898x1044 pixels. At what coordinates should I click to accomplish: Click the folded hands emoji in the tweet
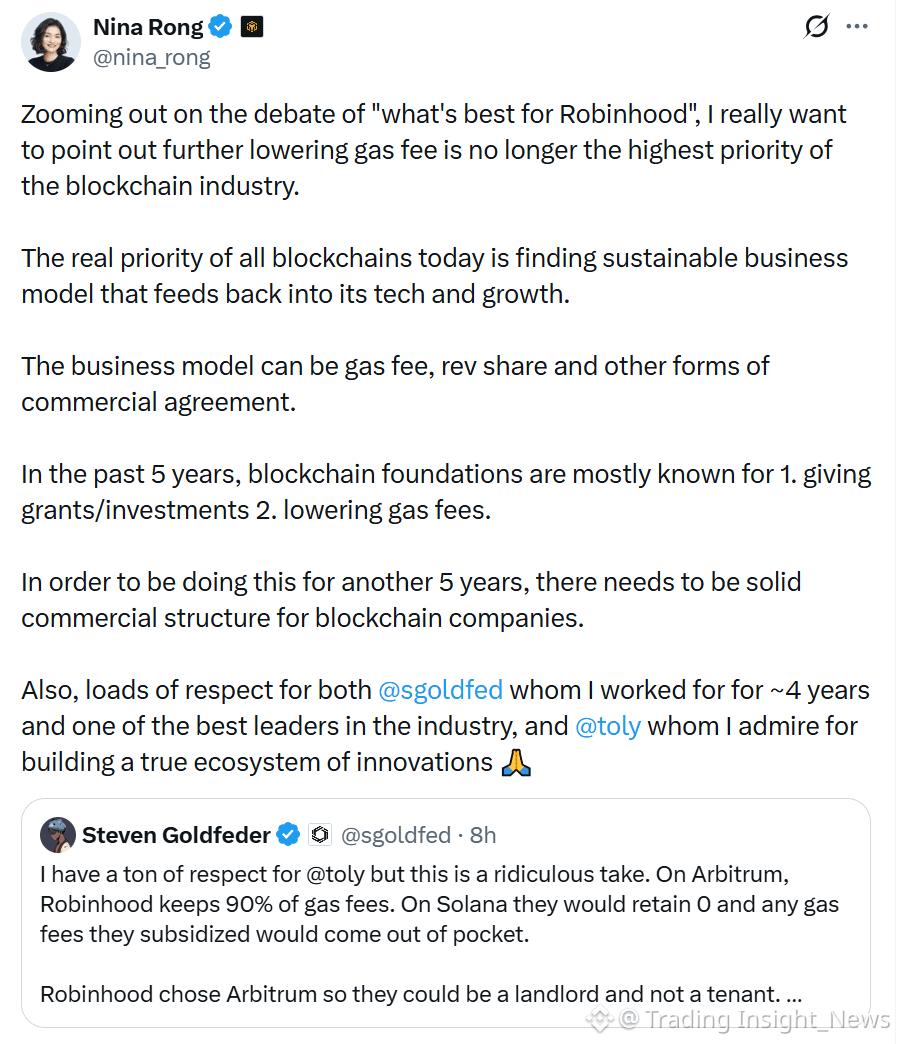click(x=516, y=762)
